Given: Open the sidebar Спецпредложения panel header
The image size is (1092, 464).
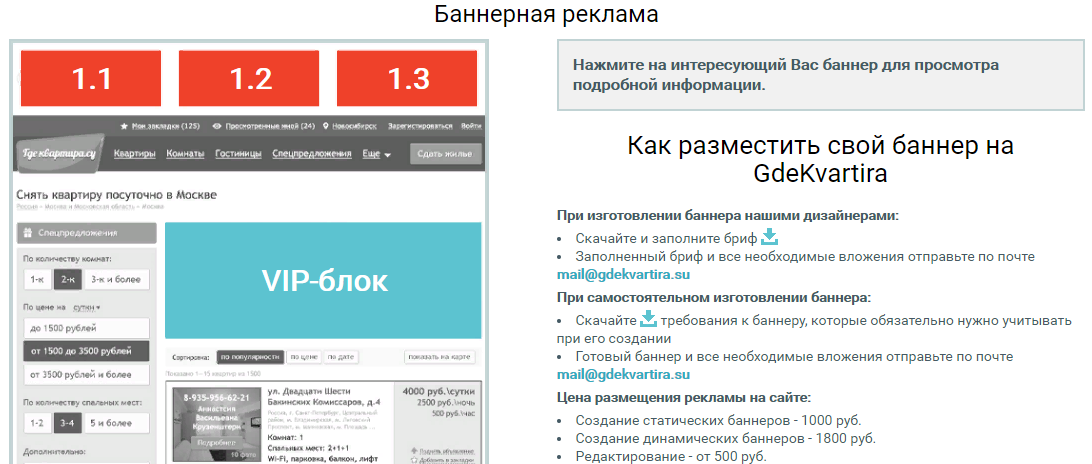Looking at the screenshot, I should tap(87, 233).
